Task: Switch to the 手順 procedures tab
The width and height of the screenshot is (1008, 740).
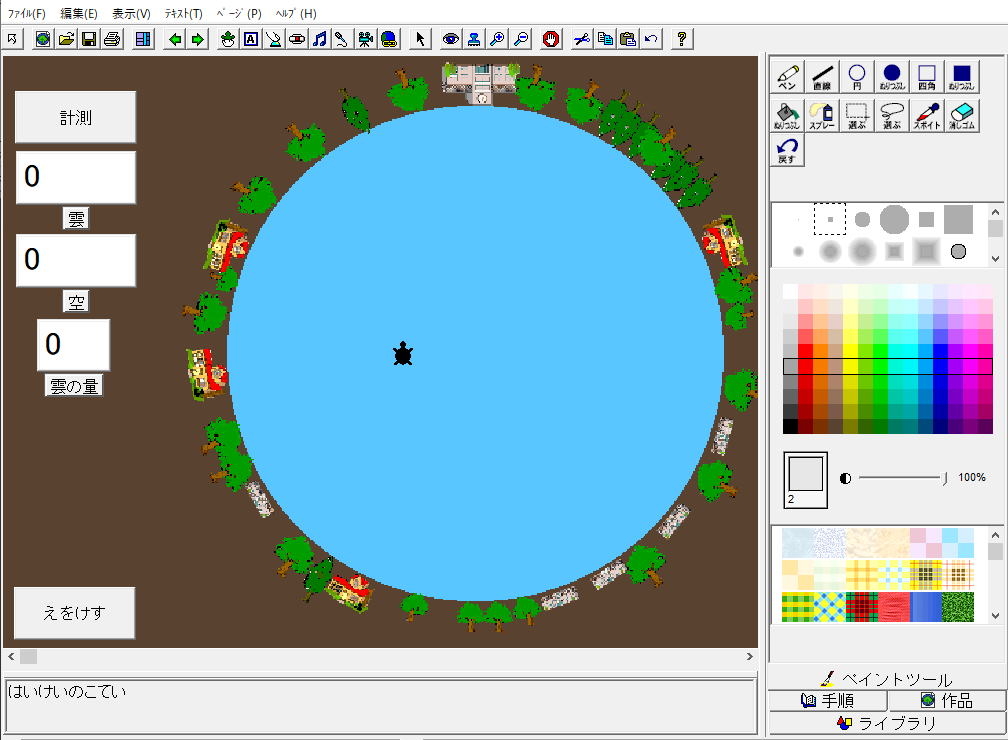Action: coord(827,700)
